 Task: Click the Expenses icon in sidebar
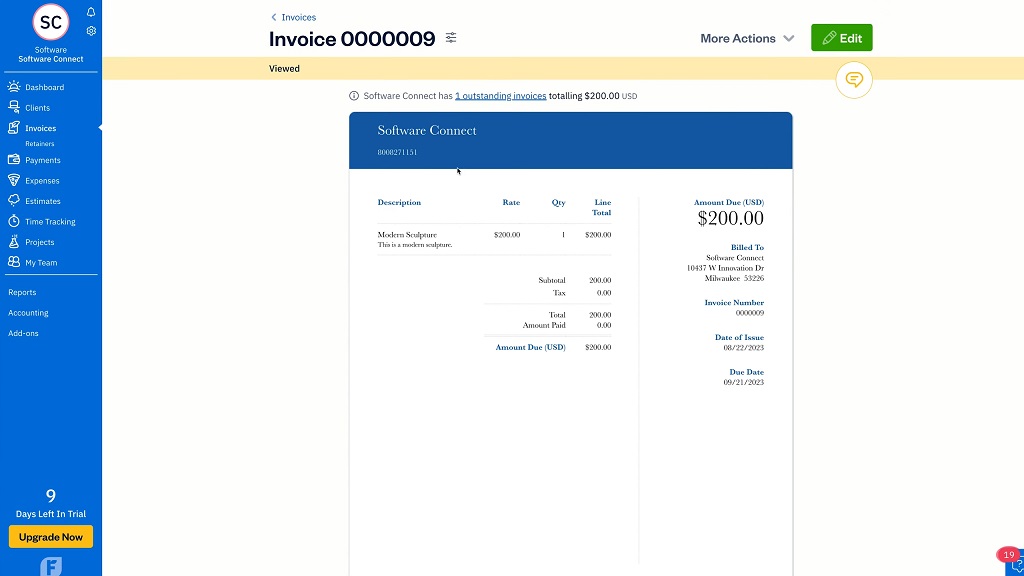[14, 180]
